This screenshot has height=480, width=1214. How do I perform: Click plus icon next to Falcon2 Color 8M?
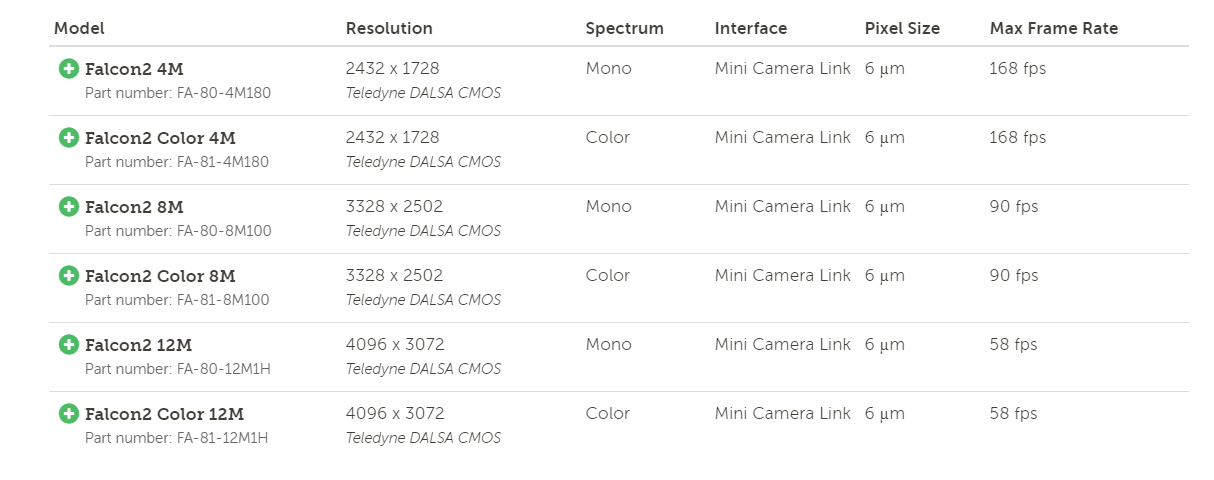(x=69, y=276)
